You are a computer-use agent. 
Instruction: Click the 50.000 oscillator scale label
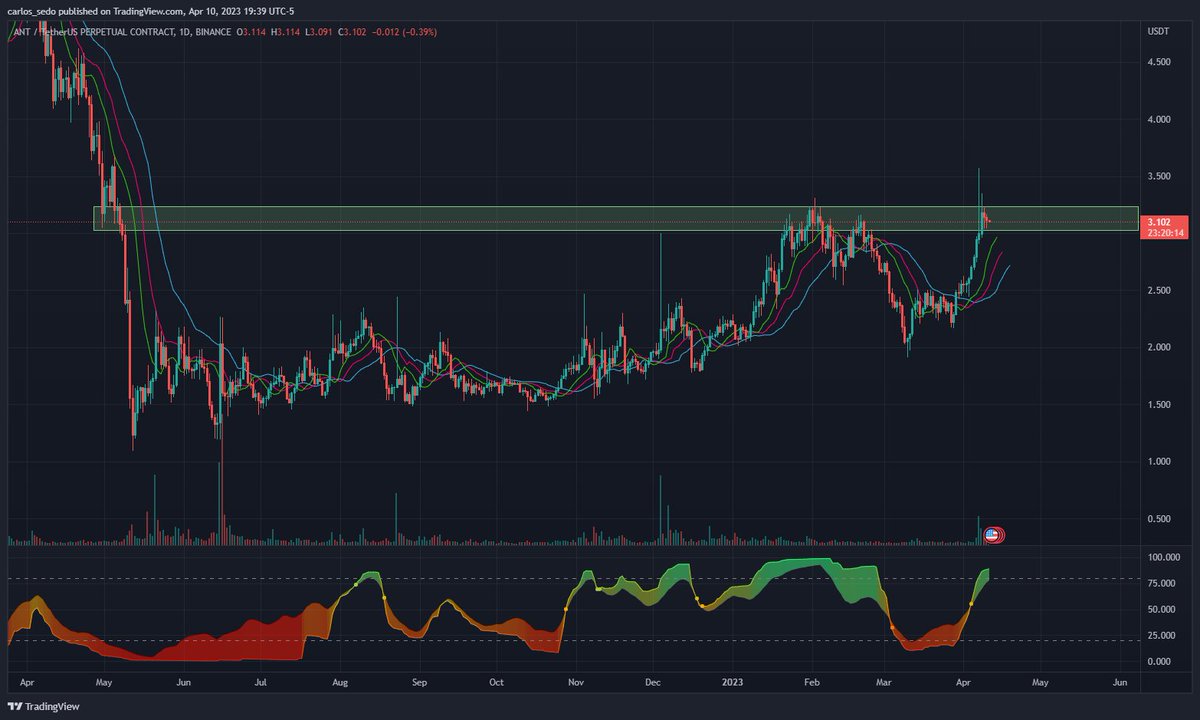(1161, 608)
